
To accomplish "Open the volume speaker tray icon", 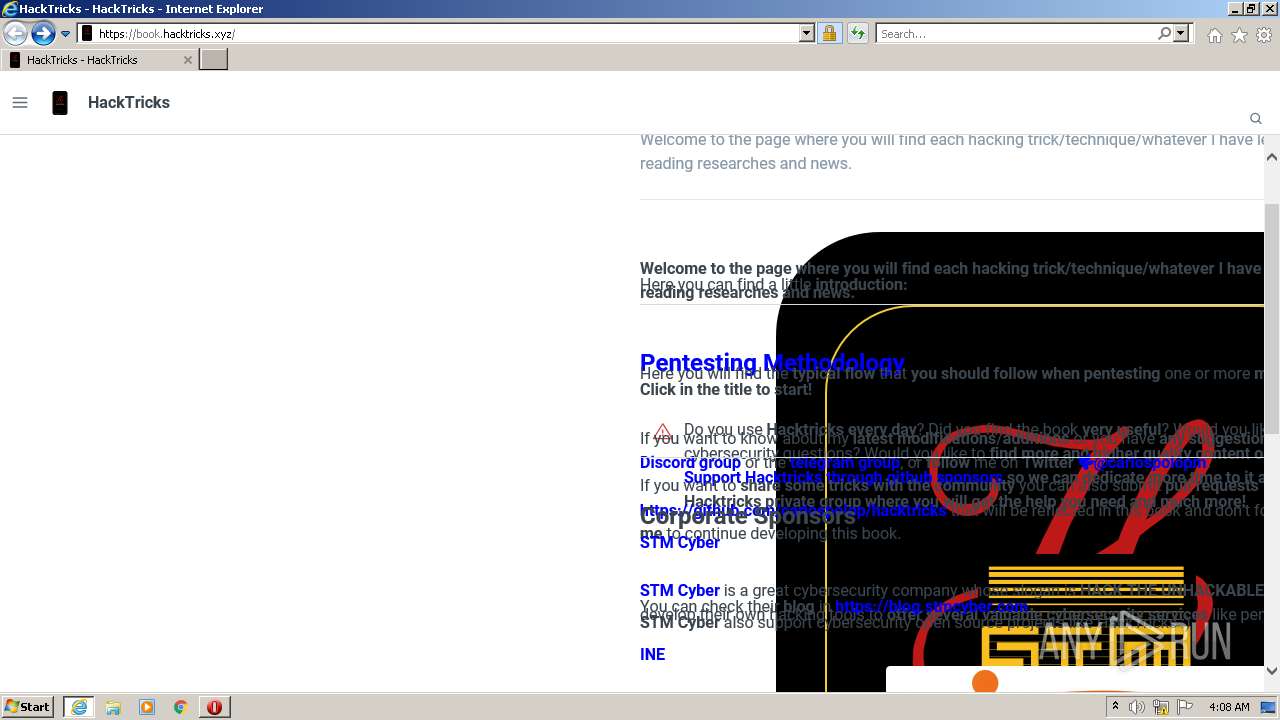I will point(1137,707).
